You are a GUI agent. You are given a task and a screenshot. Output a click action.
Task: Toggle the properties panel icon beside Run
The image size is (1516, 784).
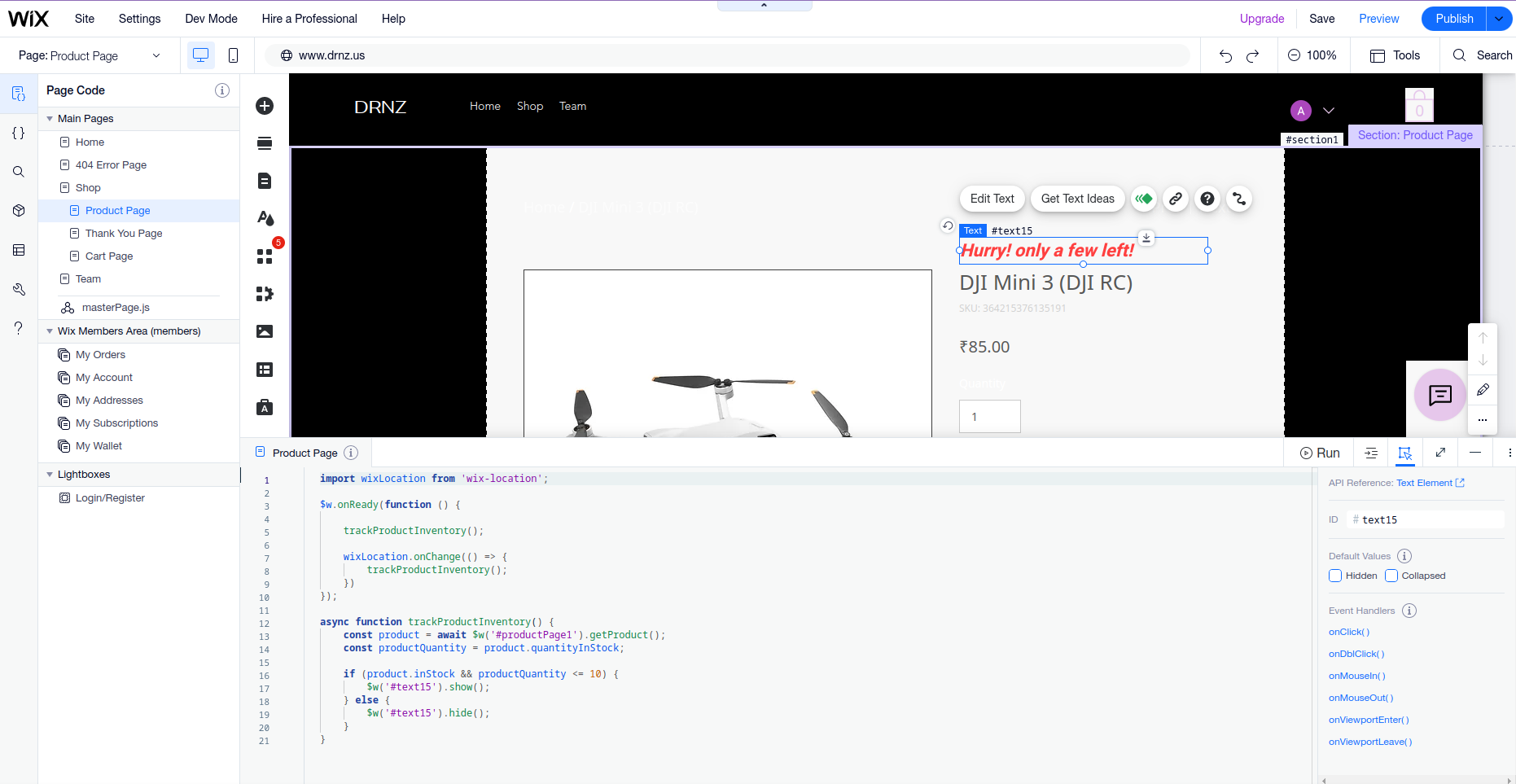point(1405,453)
